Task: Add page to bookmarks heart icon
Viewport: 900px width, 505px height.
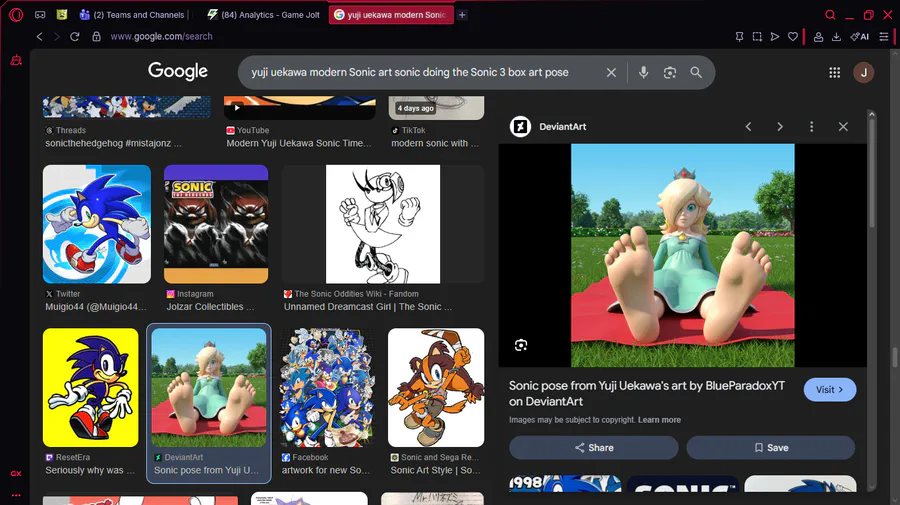Action: (x=793, y=37)
